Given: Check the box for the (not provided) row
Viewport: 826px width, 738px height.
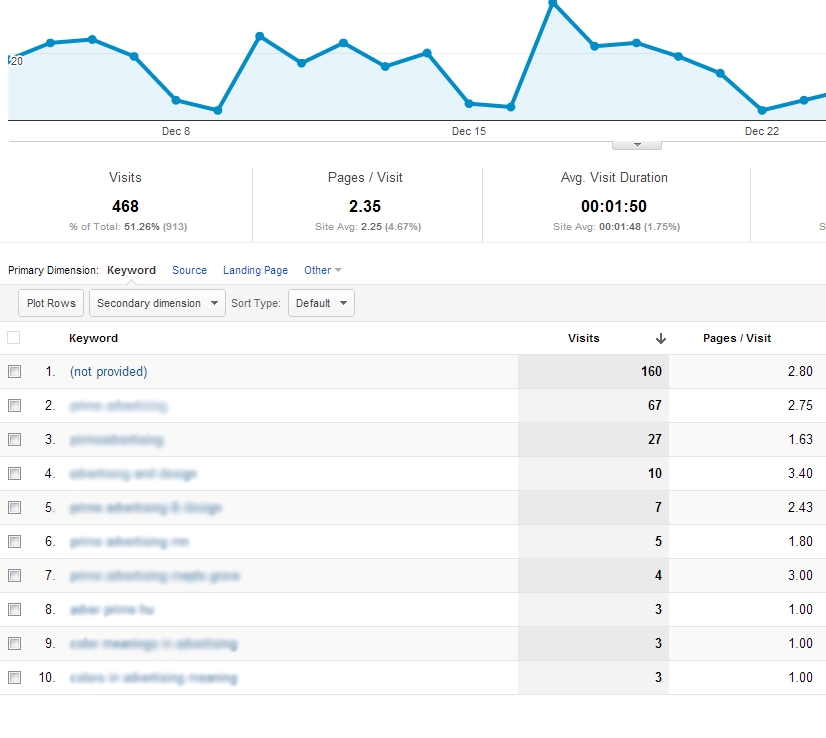Looking at the screenshot, I should click(x=14, y=372).
